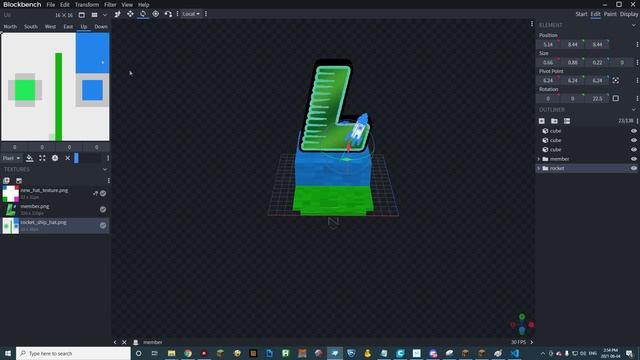
Task: Collapse the Element panel
Action: [x=633, y=25]
